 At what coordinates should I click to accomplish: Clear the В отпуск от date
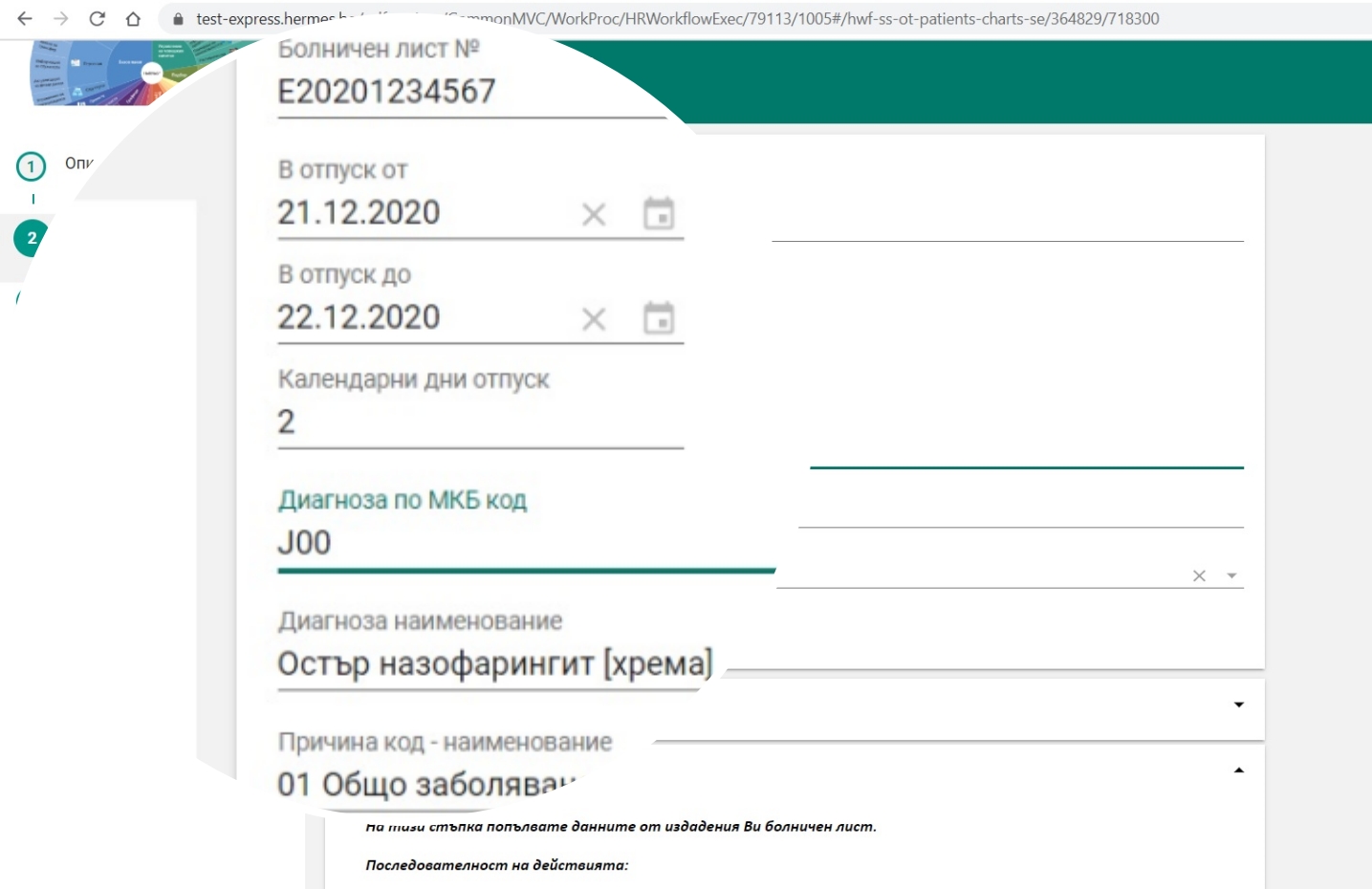[594, 214]
